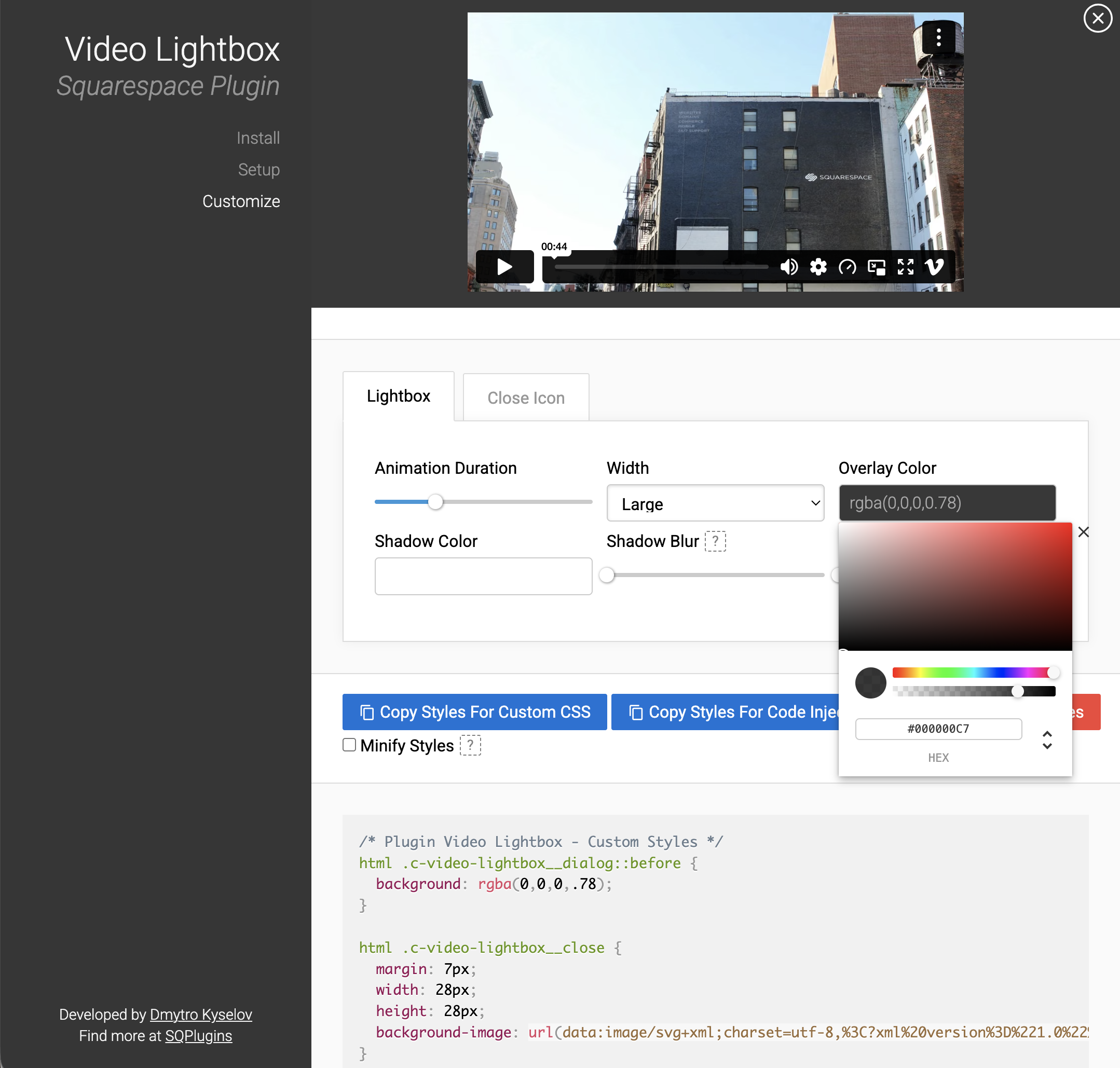Click the video progress bar
The height and width of the screenshot is (1068, 1120).
click(x=661, y=266)
